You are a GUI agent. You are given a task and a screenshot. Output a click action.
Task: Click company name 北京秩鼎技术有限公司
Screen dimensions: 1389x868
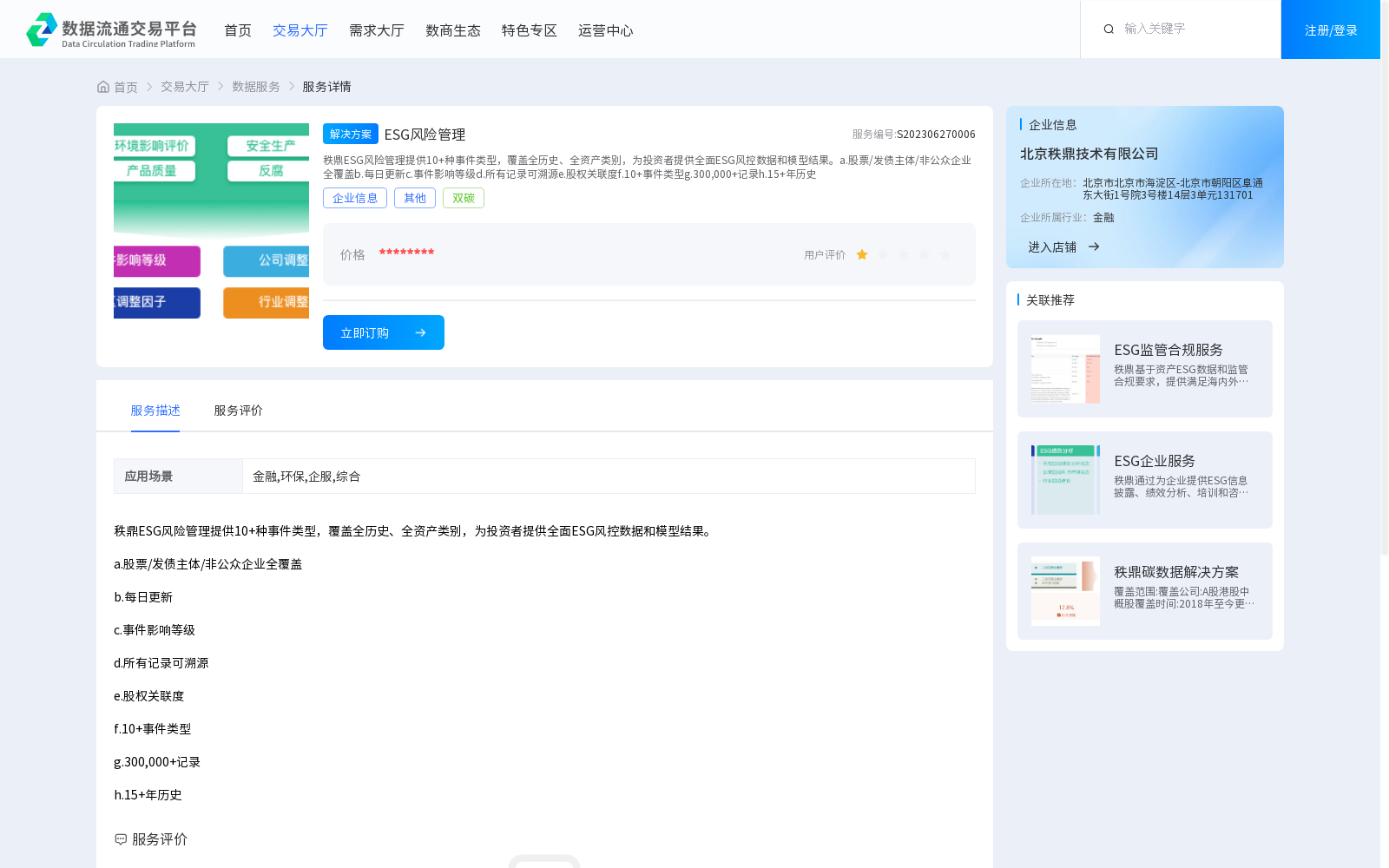tap(1089, 154)
